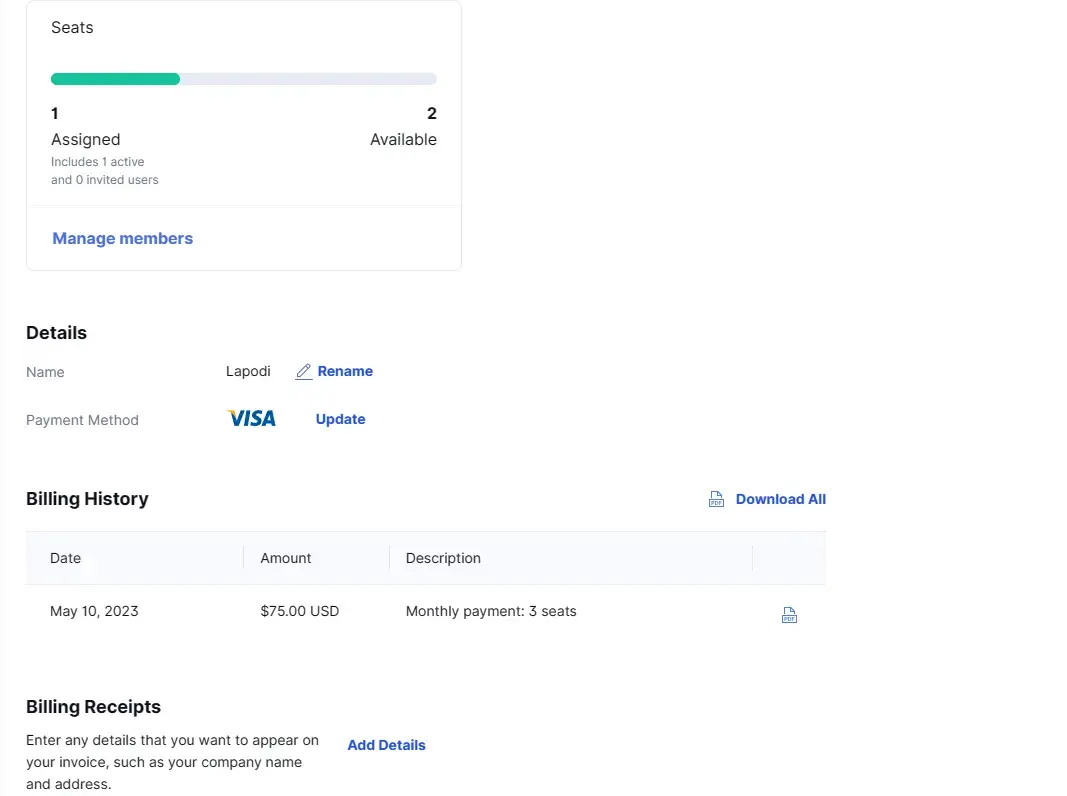Image resolution: width=1067 pixels, height=796 pixels.
Task: Click the Rename link text
Action: (345, 371)
